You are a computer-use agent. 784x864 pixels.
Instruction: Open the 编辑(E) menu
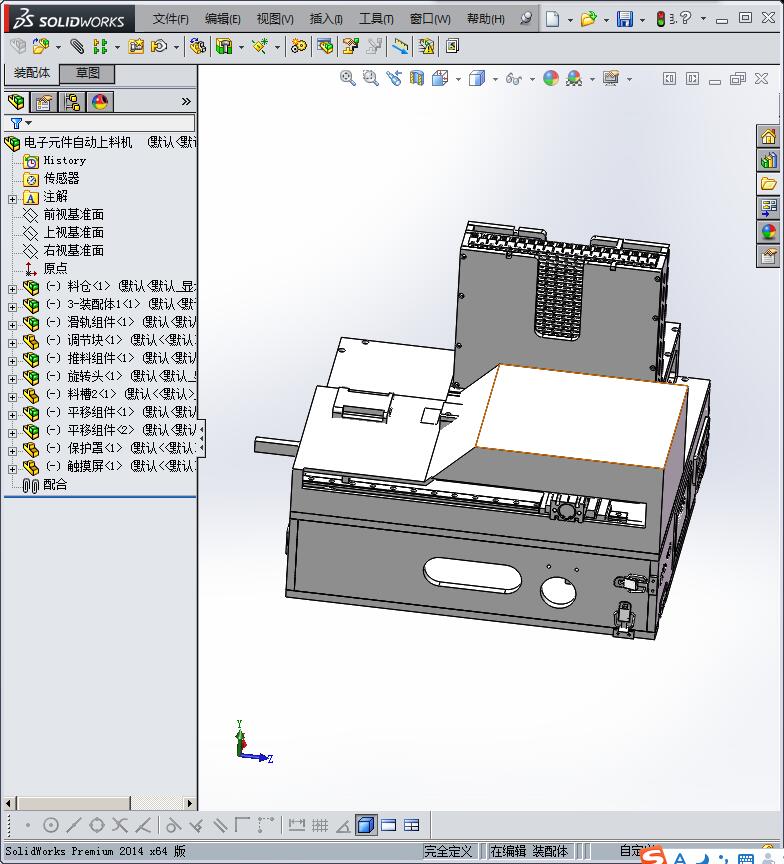[x=223, y=19]
